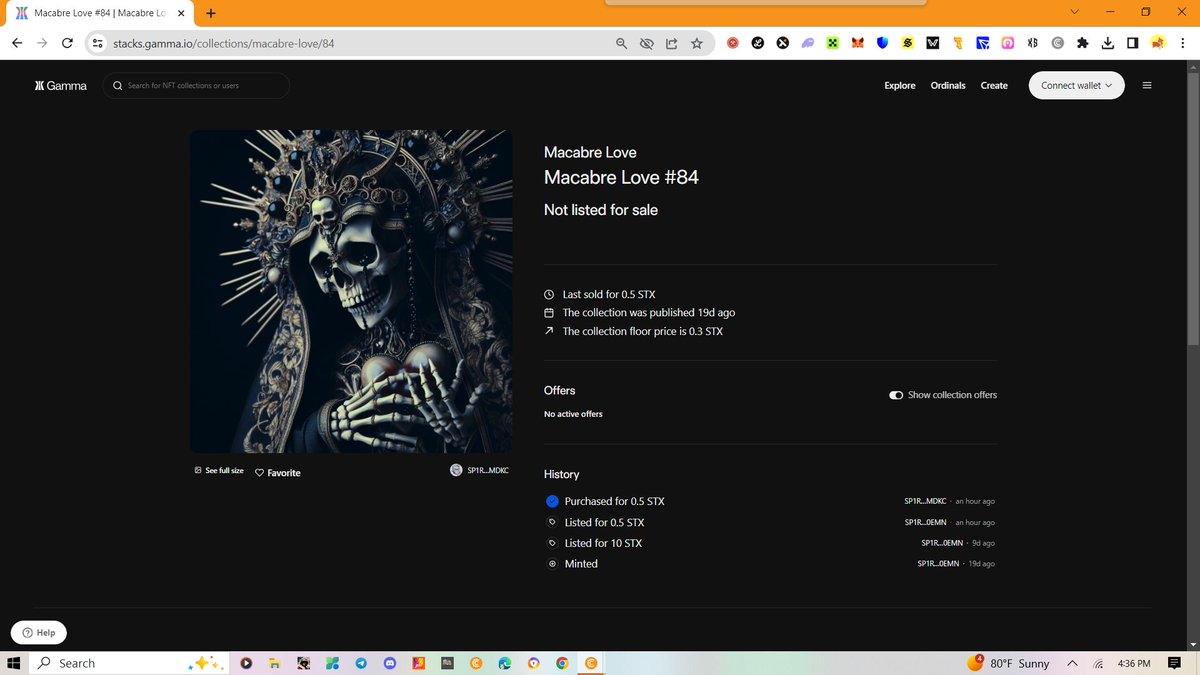The image size is (1200, 675).
Task: Click the blue Purchased checkmark in History
Action: 552,501
